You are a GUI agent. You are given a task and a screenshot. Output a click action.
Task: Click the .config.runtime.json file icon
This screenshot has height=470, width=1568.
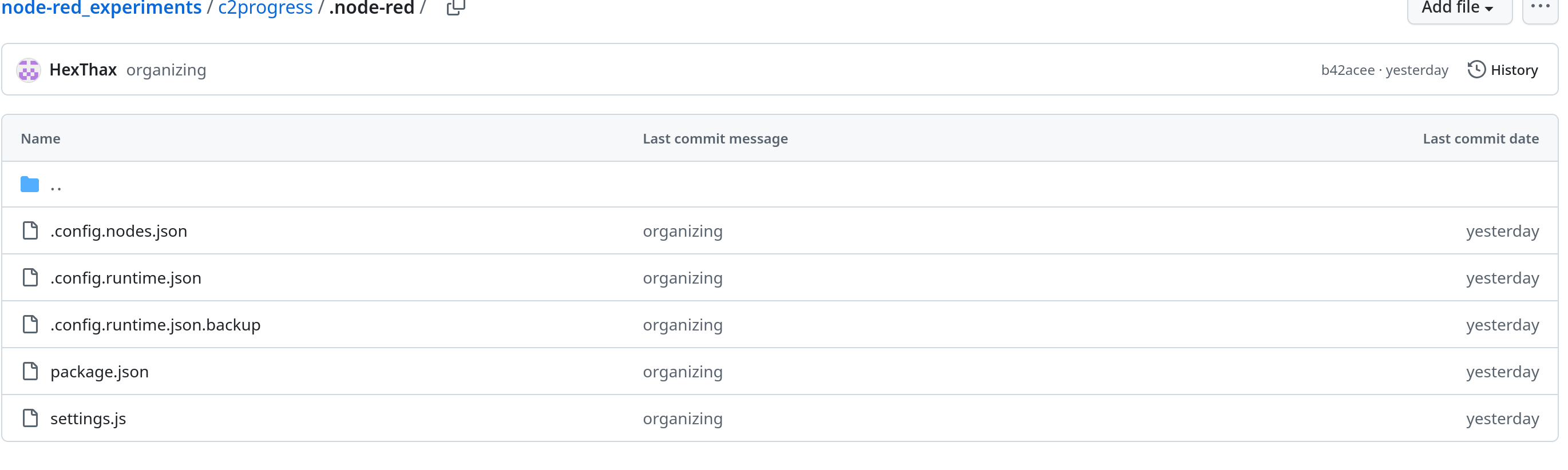click(30, 278)
